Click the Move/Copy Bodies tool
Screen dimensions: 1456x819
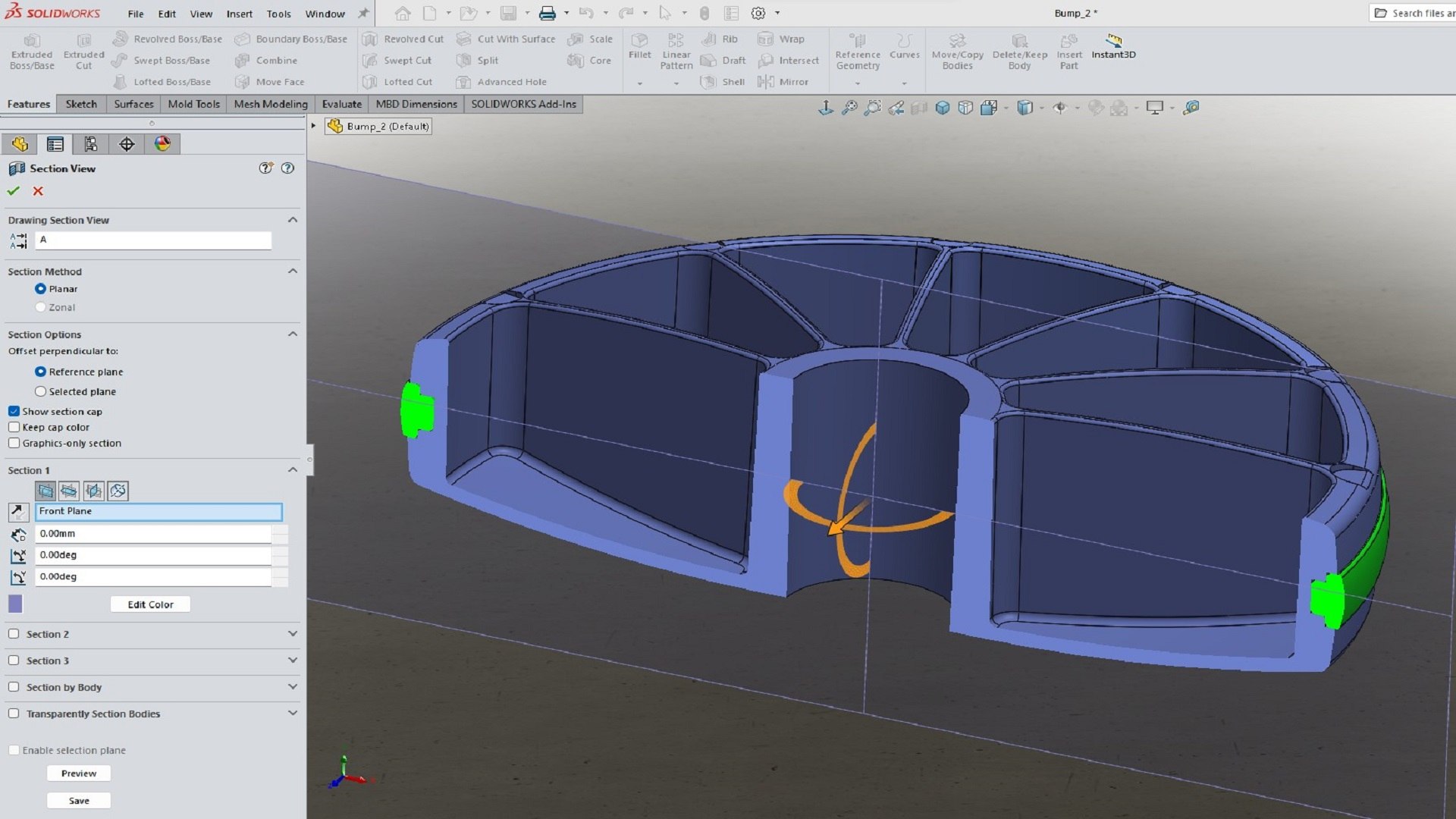click(957, 52)
